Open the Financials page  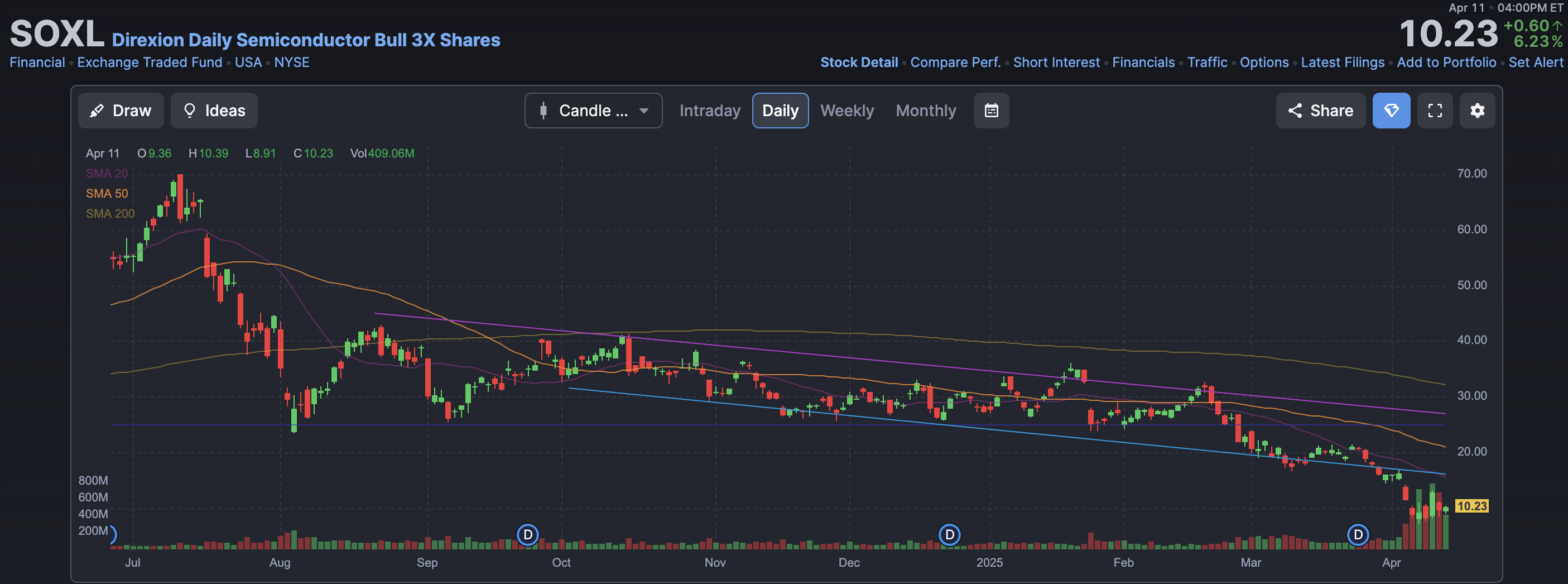[1143, 62]
